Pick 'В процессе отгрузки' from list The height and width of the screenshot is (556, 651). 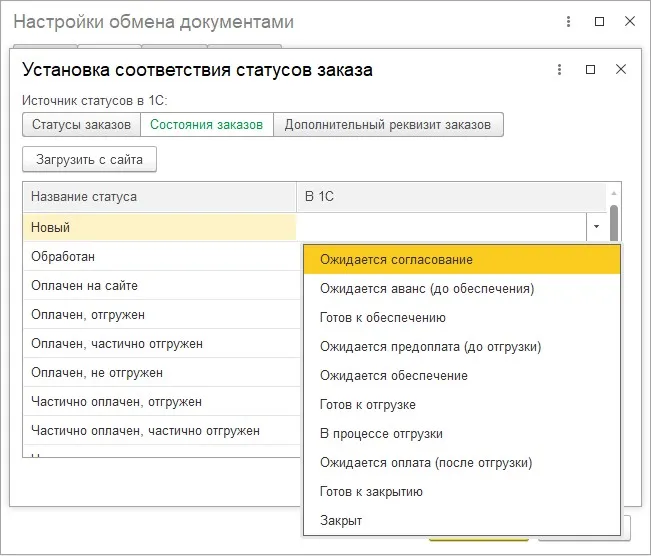click(x=381, y=434)
